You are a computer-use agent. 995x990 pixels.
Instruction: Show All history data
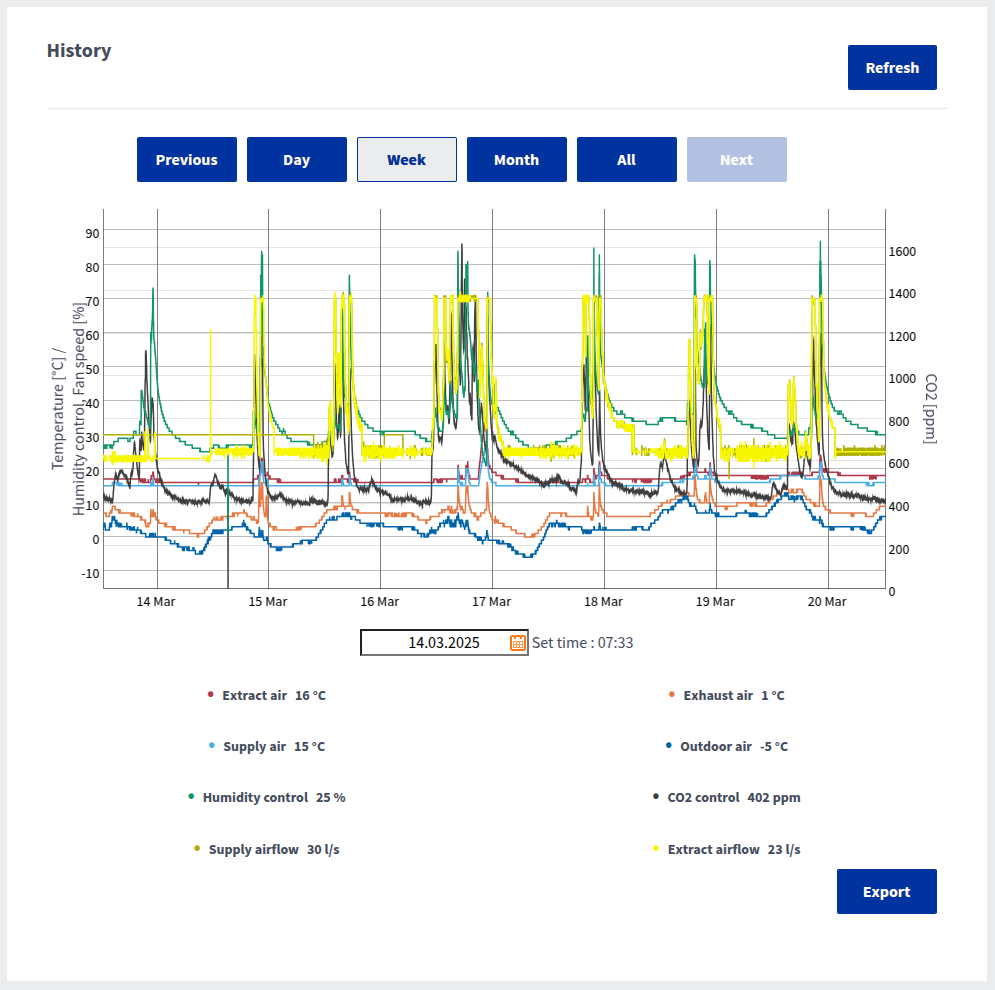click(x=627, y=160)
